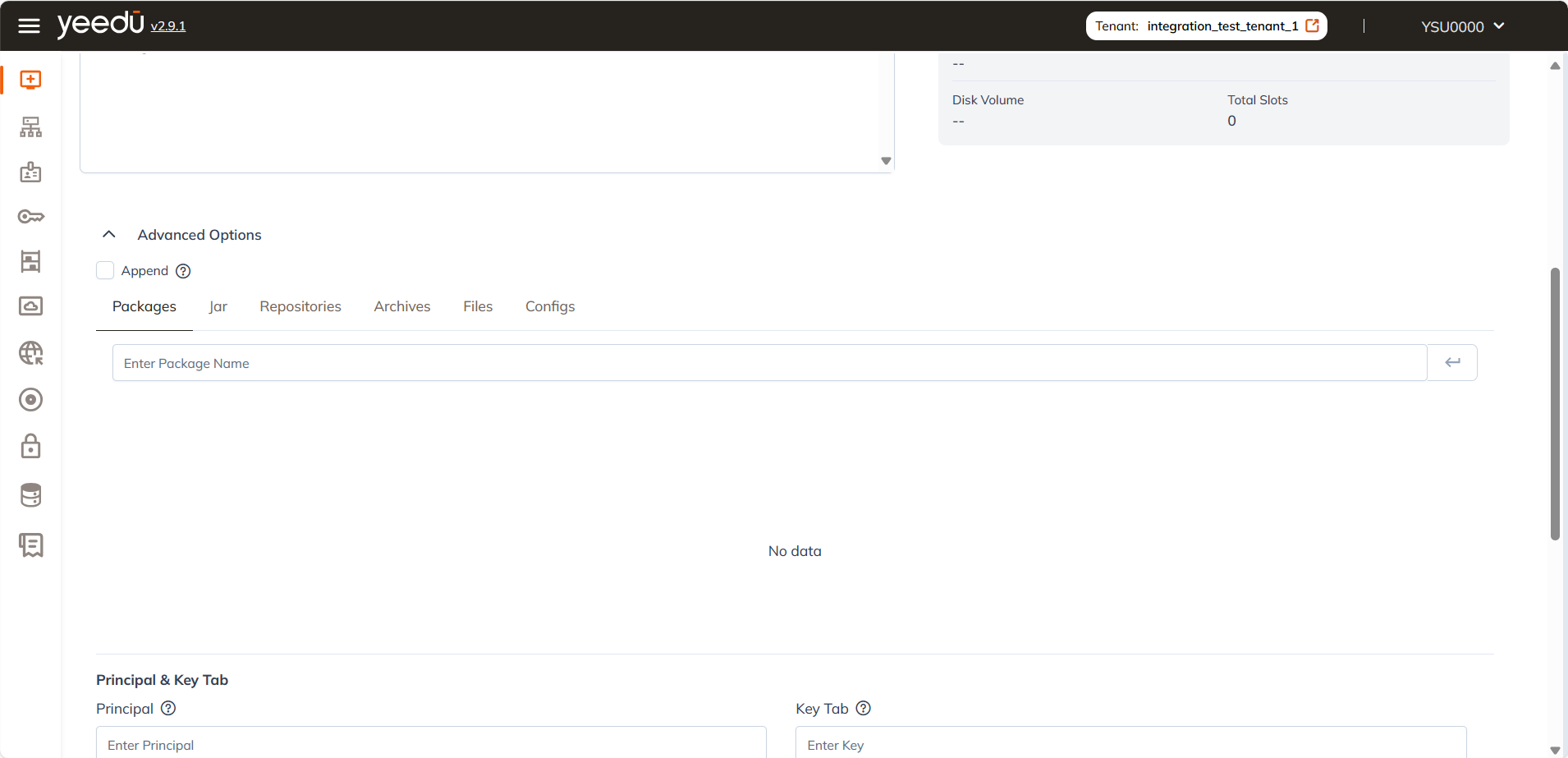Collapse the Advanced Options section

(x=108, y=234)
